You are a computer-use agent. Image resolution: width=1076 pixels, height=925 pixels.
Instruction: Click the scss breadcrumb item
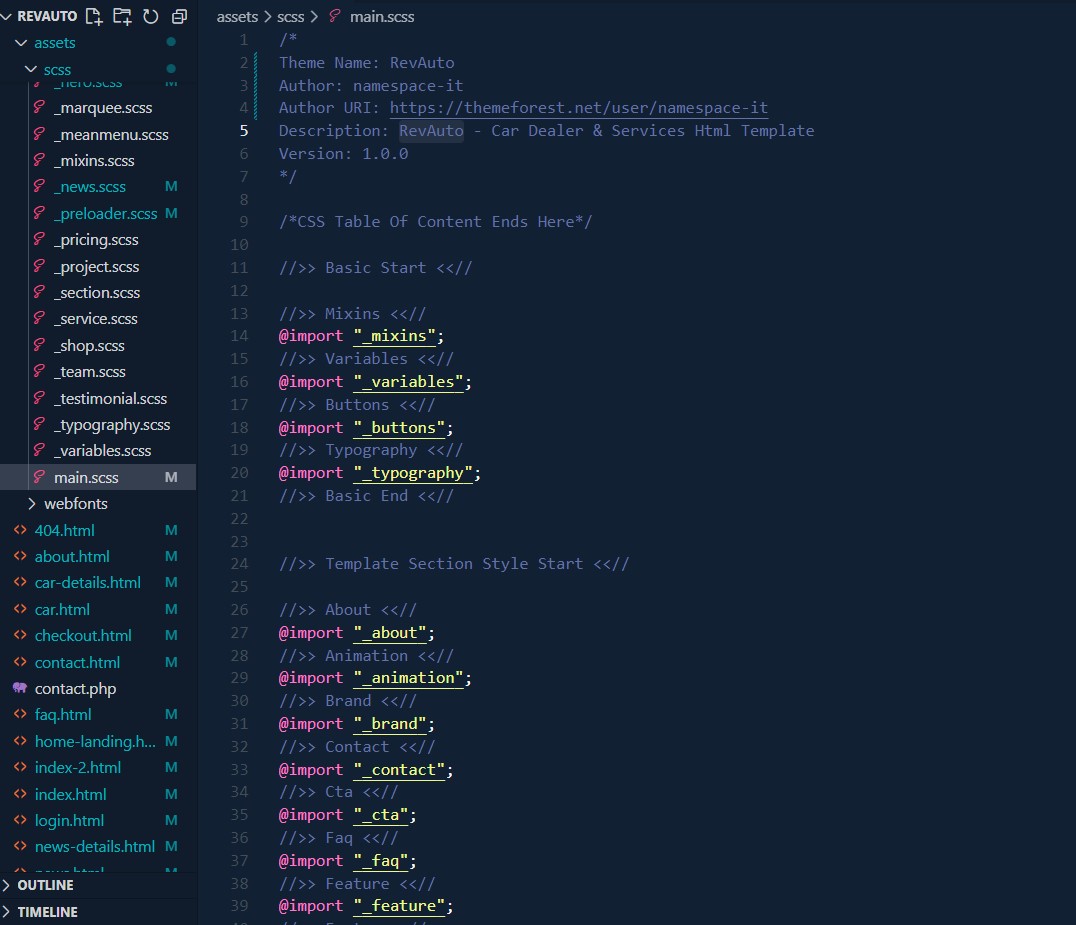coord(291,17)
